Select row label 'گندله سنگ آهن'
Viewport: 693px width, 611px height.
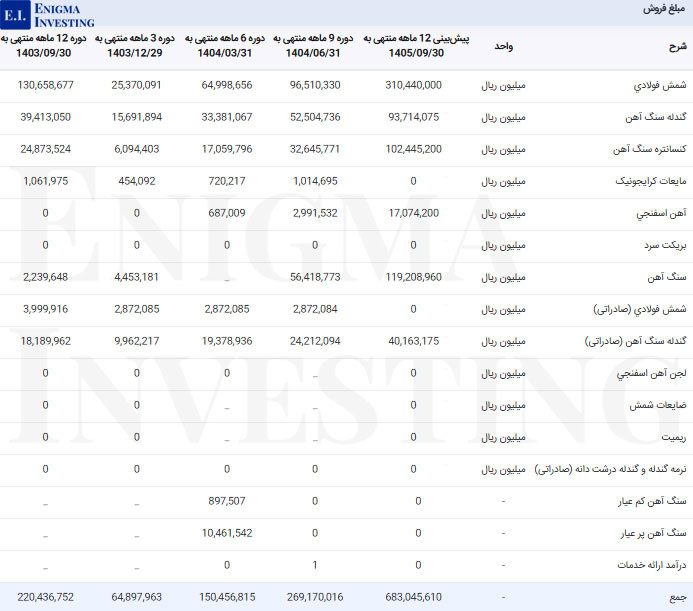(x=655, y=117)
